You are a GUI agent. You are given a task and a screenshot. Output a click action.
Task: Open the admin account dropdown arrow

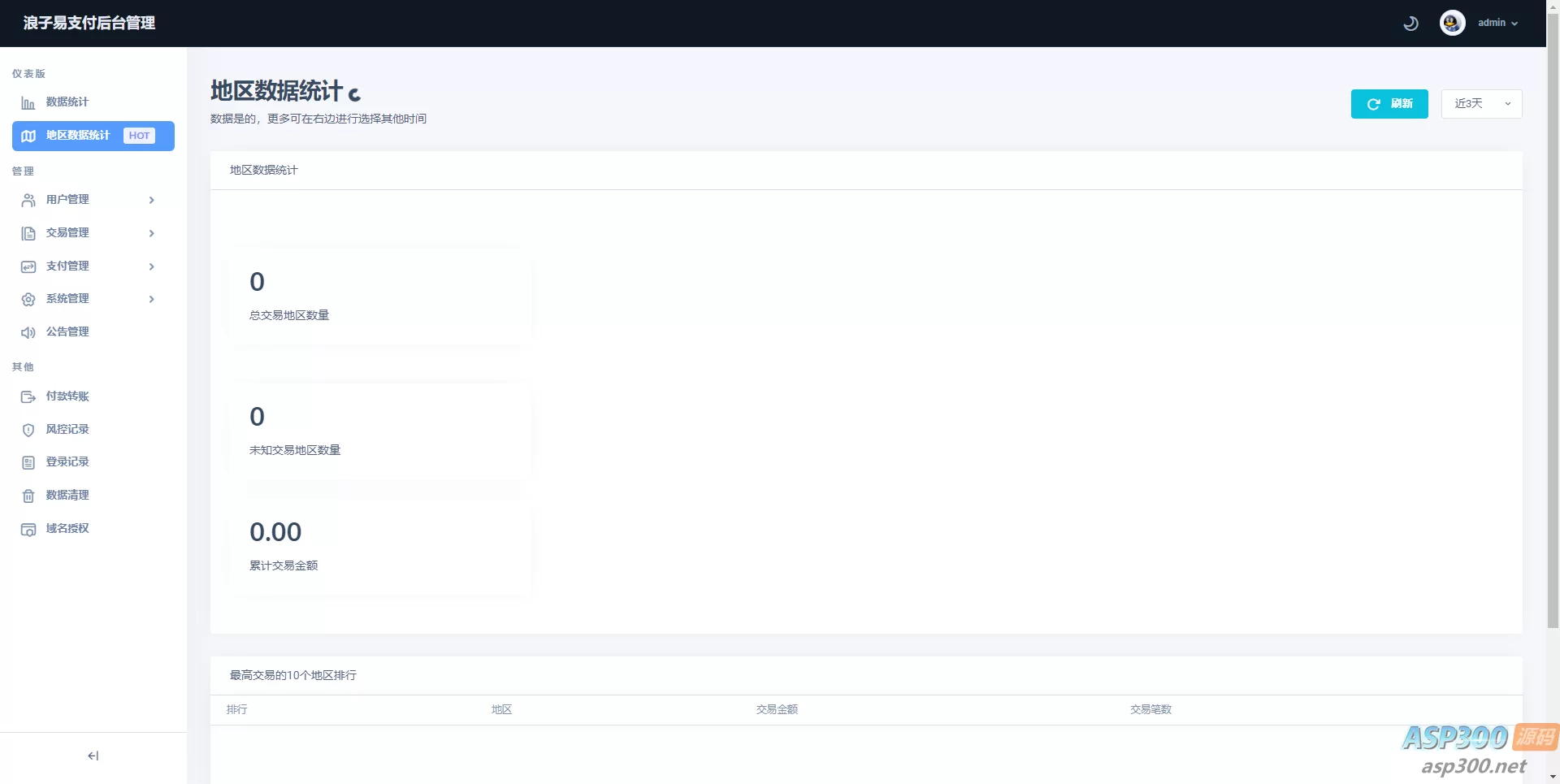pos(1514,24)
